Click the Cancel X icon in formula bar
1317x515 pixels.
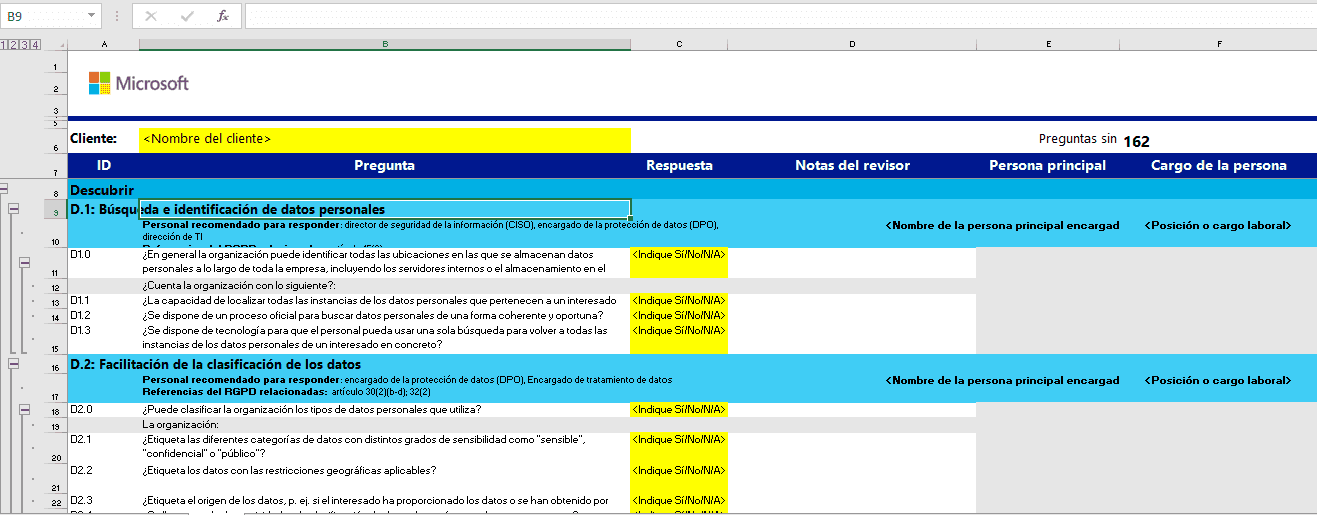click(x=151, y=16)
